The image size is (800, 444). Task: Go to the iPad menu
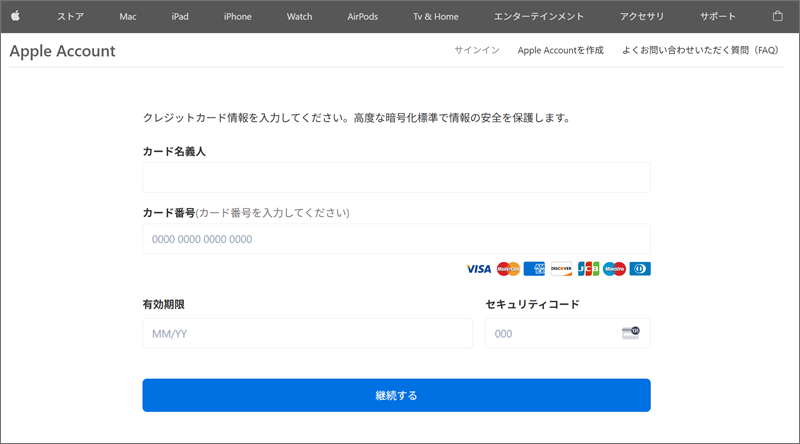[180, 16]
